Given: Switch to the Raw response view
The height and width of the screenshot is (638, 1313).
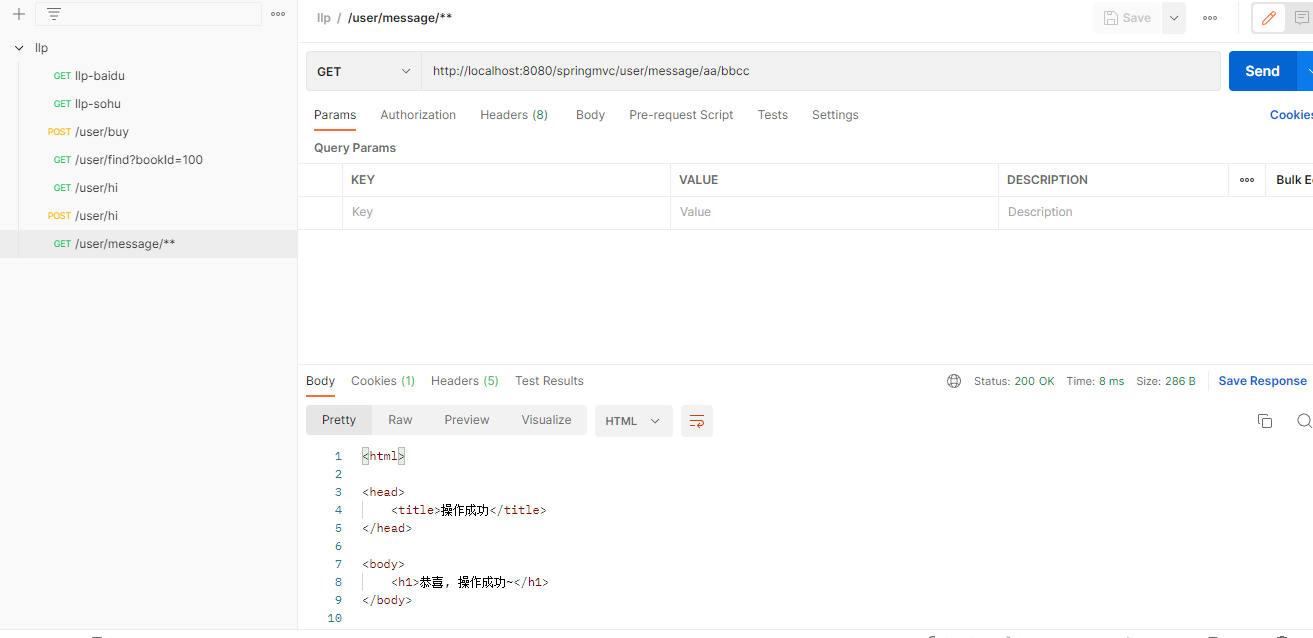Looking at the screenshot, I should pos(400,420).
